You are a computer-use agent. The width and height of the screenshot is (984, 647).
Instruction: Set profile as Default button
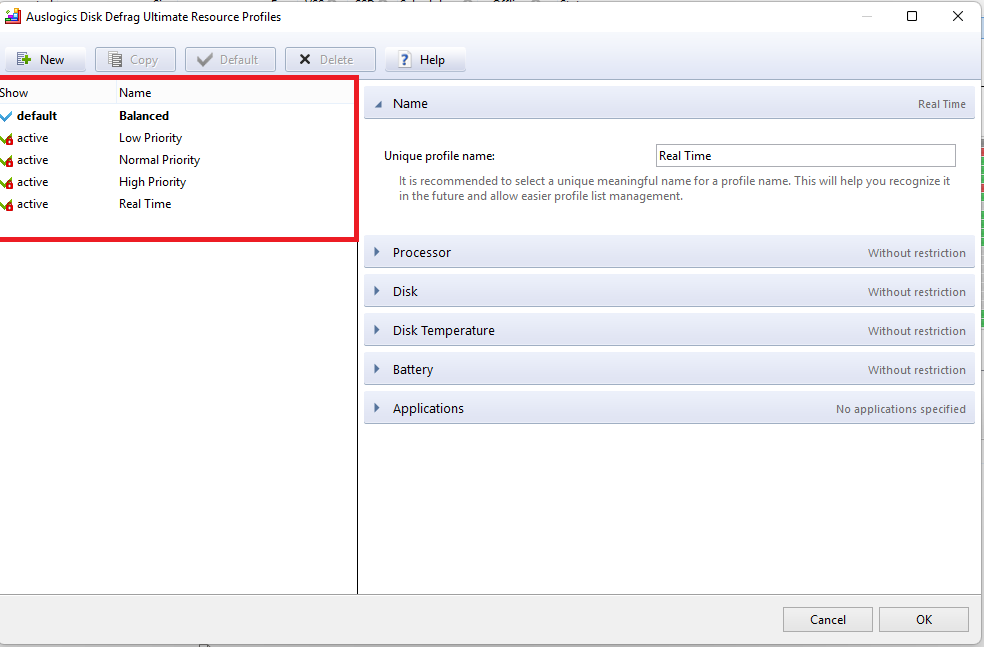(230, 60)
